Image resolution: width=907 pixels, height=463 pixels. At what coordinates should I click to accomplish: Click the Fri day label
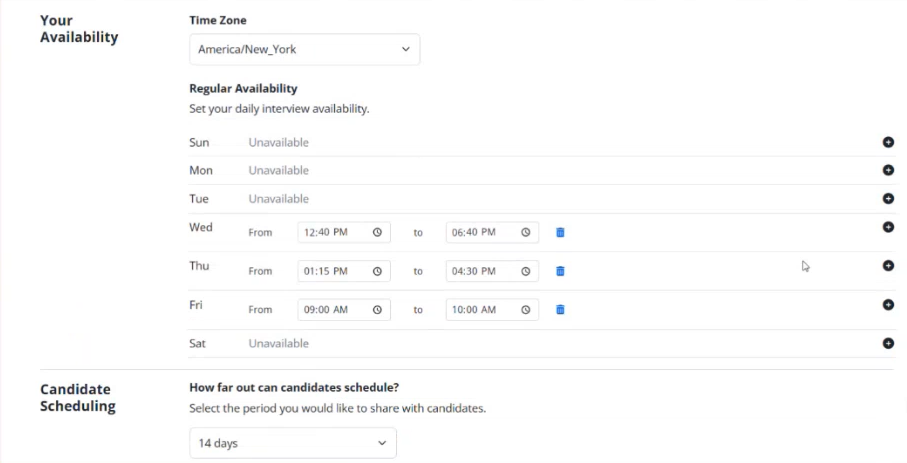(x=196, y=304)
